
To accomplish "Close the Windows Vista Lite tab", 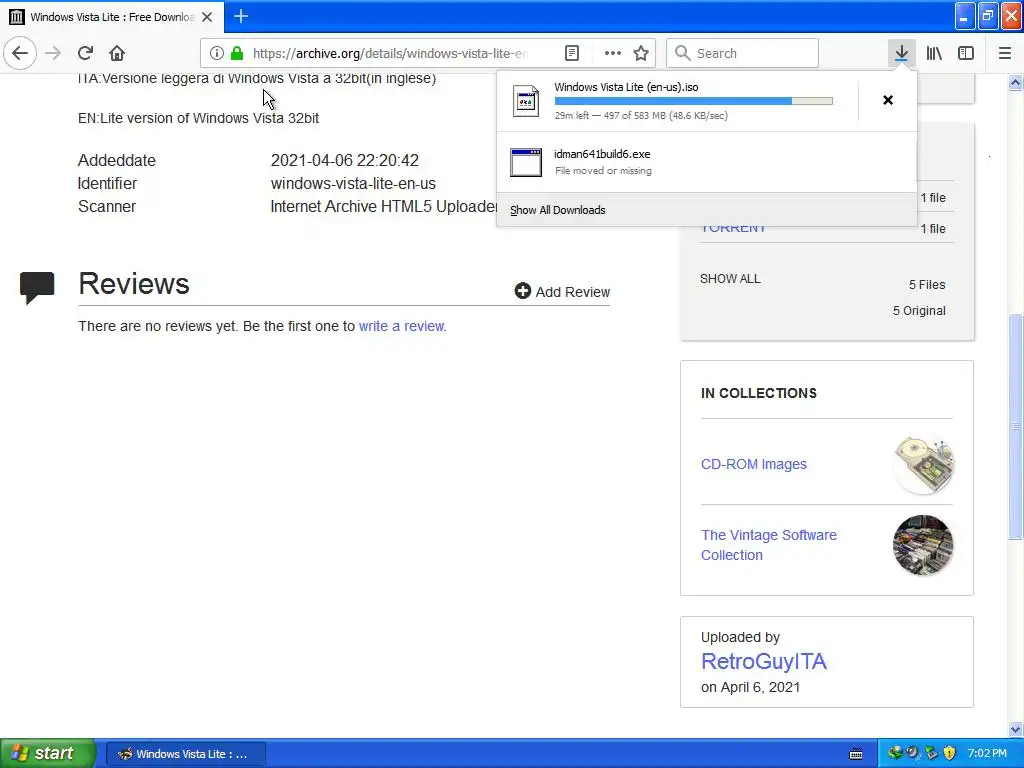I will tap(207, 17).
